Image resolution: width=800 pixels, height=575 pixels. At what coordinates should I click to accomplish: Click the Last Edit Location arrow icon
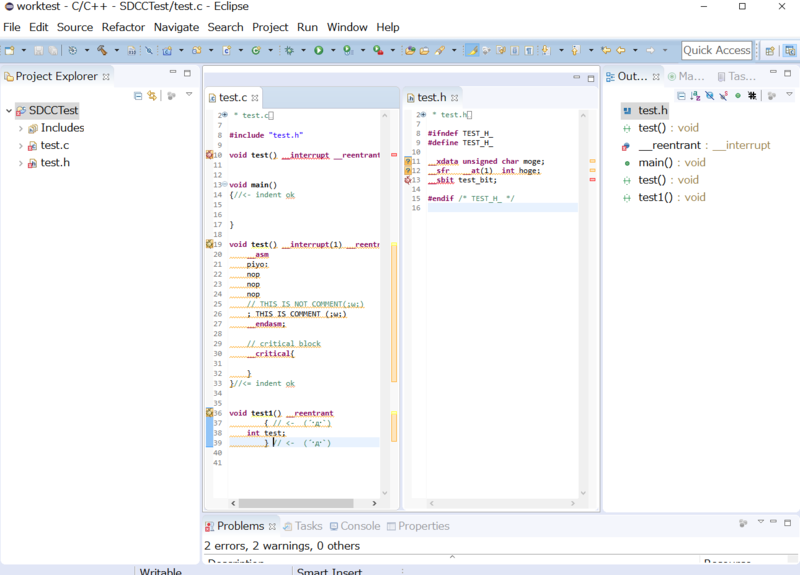click(x=606, y=50)
